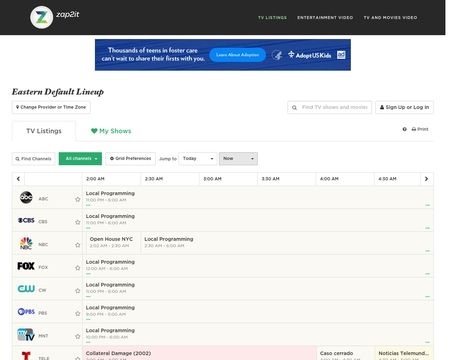450x360 pixels.
Task: Open the CW channel logo
Action: tap(26, 289)
